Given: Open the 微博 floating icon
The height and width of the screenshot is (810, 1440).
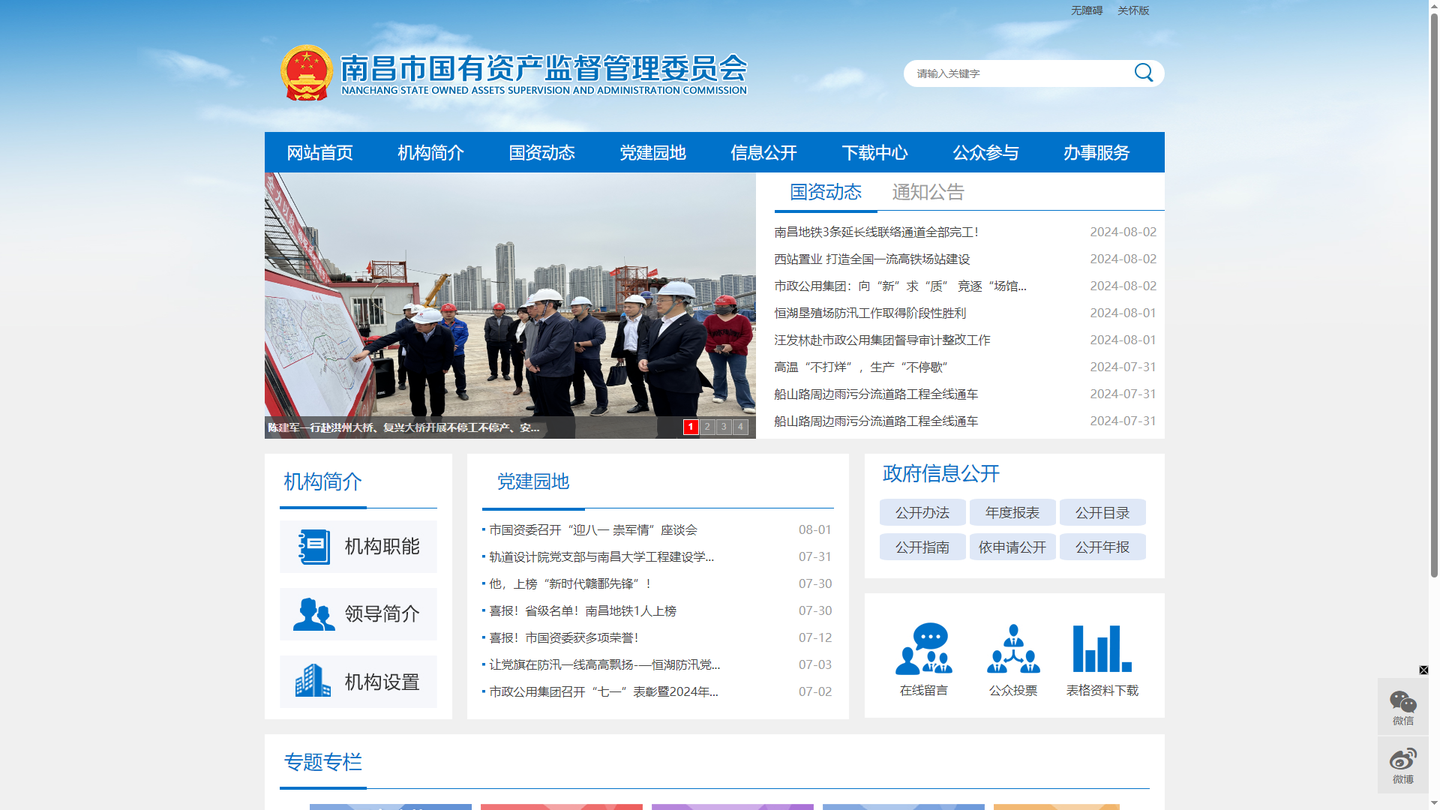Looking at the screenshot, I should tap(1403, 765).
